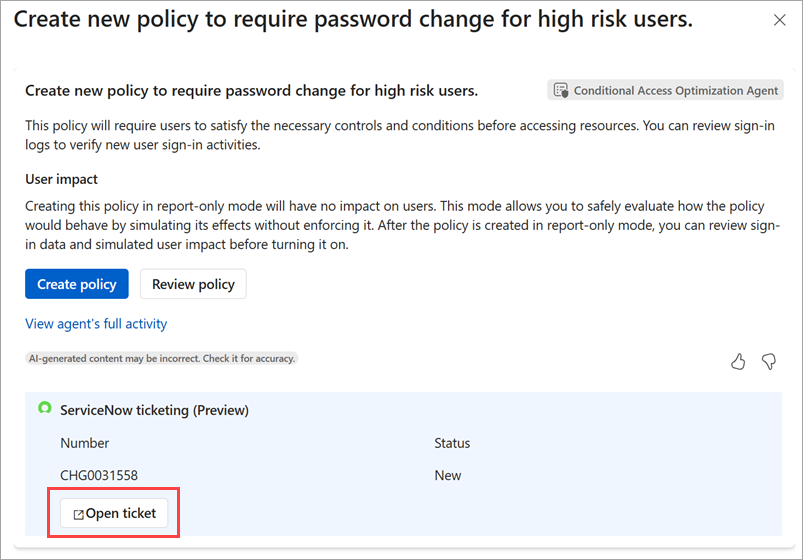Viewport: 803px width, 560px height.
Task: Click the thumbs up feedback icon
Action: tap(738, 362)
